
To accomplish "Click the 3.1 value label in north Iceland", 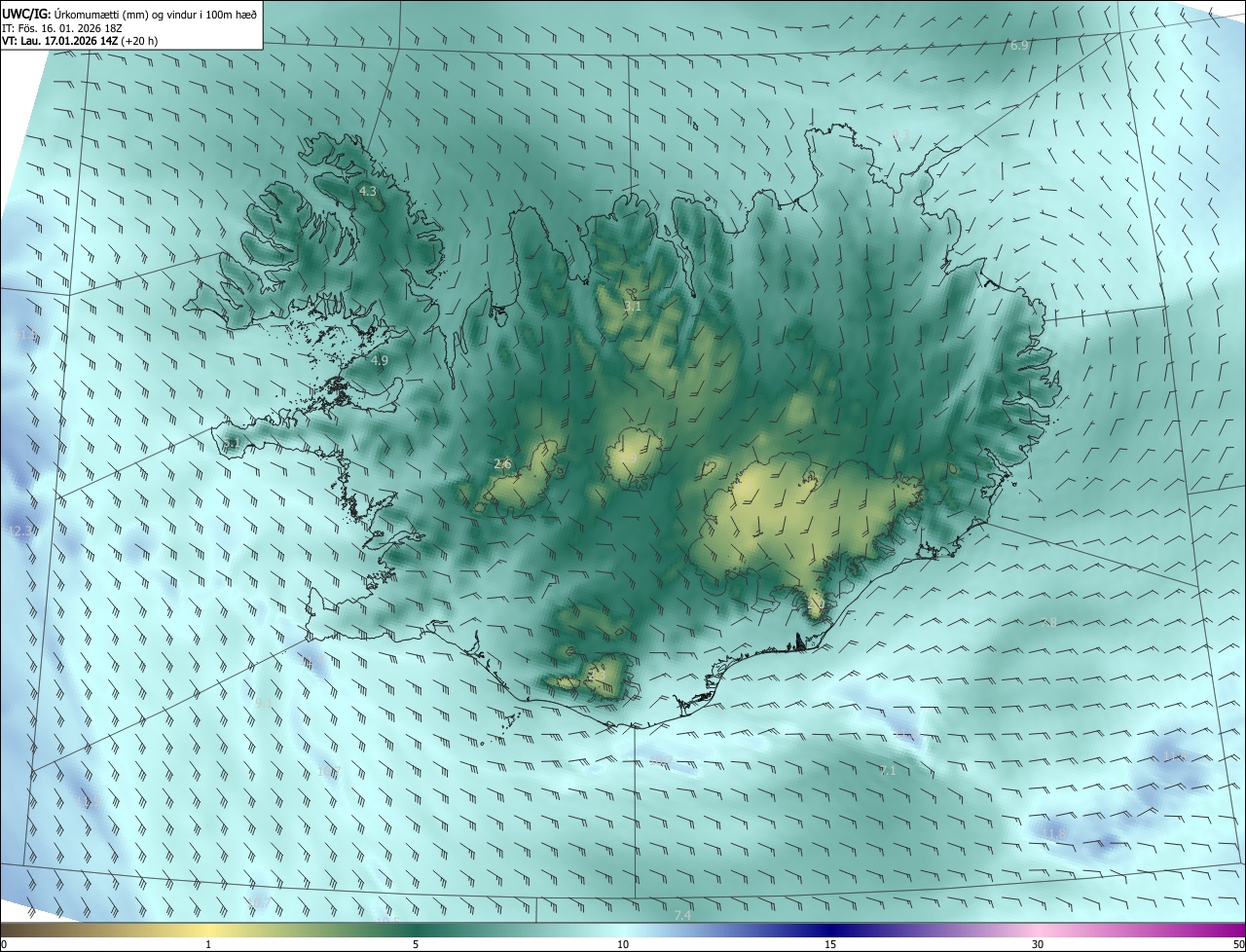I will 633,306.
